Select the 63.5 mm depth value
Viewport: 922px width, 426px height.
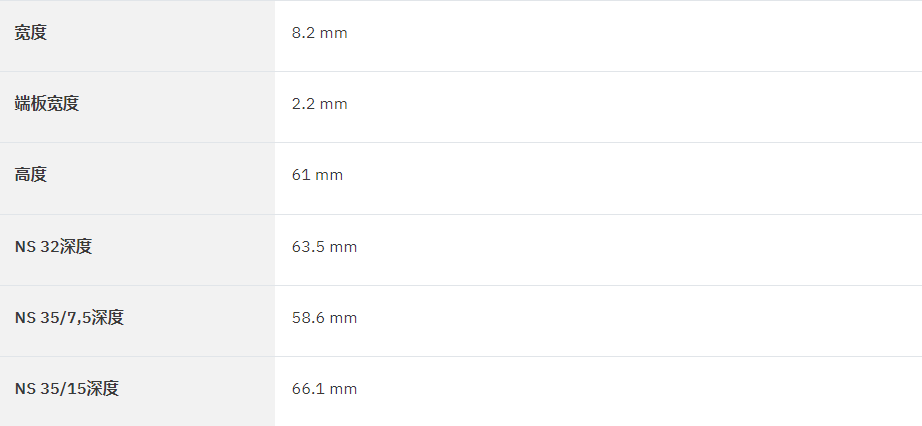324,247
